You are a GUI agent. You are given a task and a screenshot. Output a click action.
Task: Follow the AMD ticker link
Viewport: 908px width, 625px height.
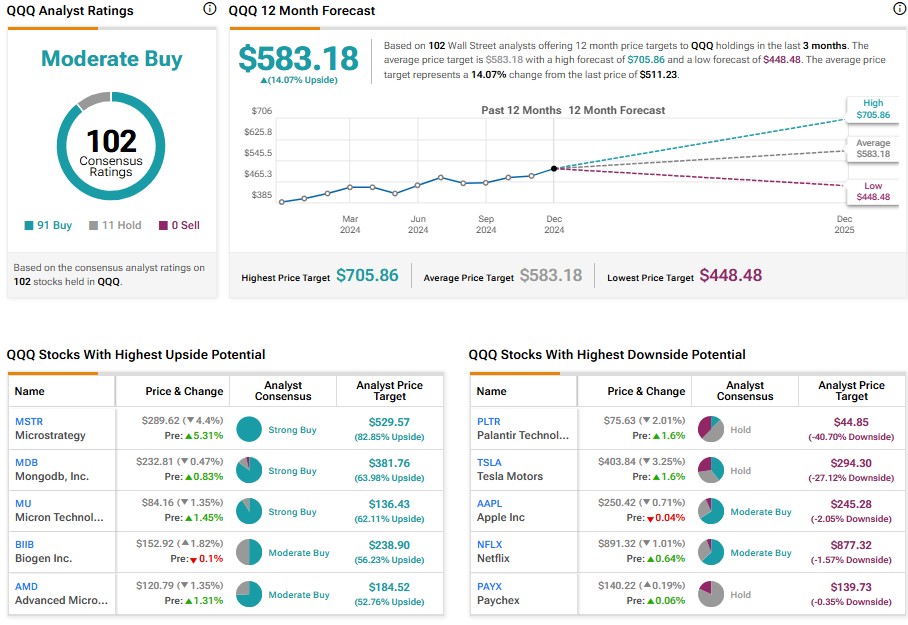(x=27, y=586)
